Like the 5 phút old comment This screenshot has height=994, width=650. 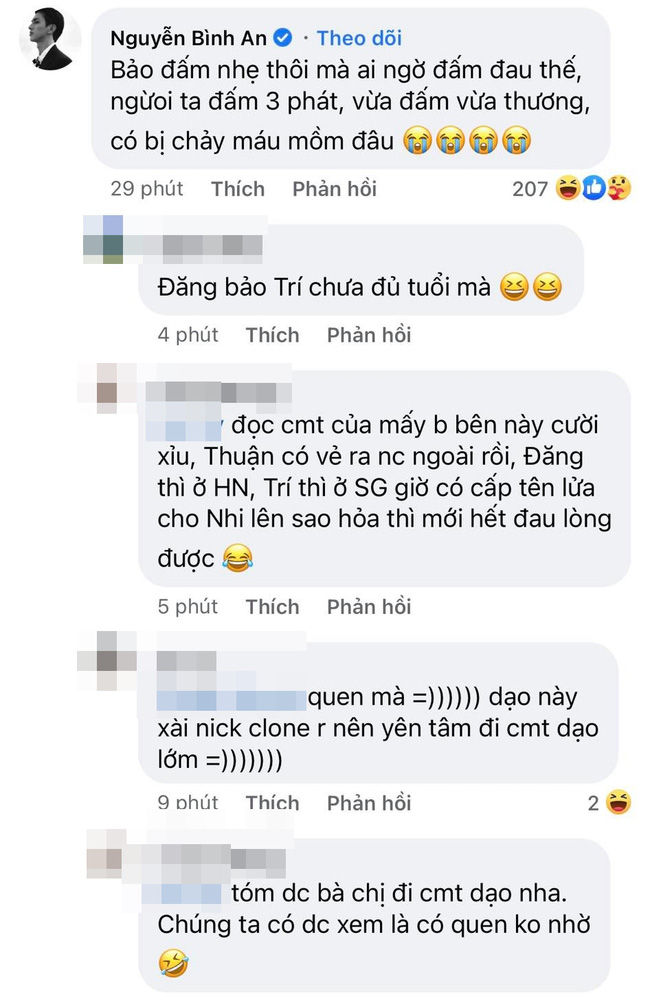pyautogui.click(x=273, y=607)
